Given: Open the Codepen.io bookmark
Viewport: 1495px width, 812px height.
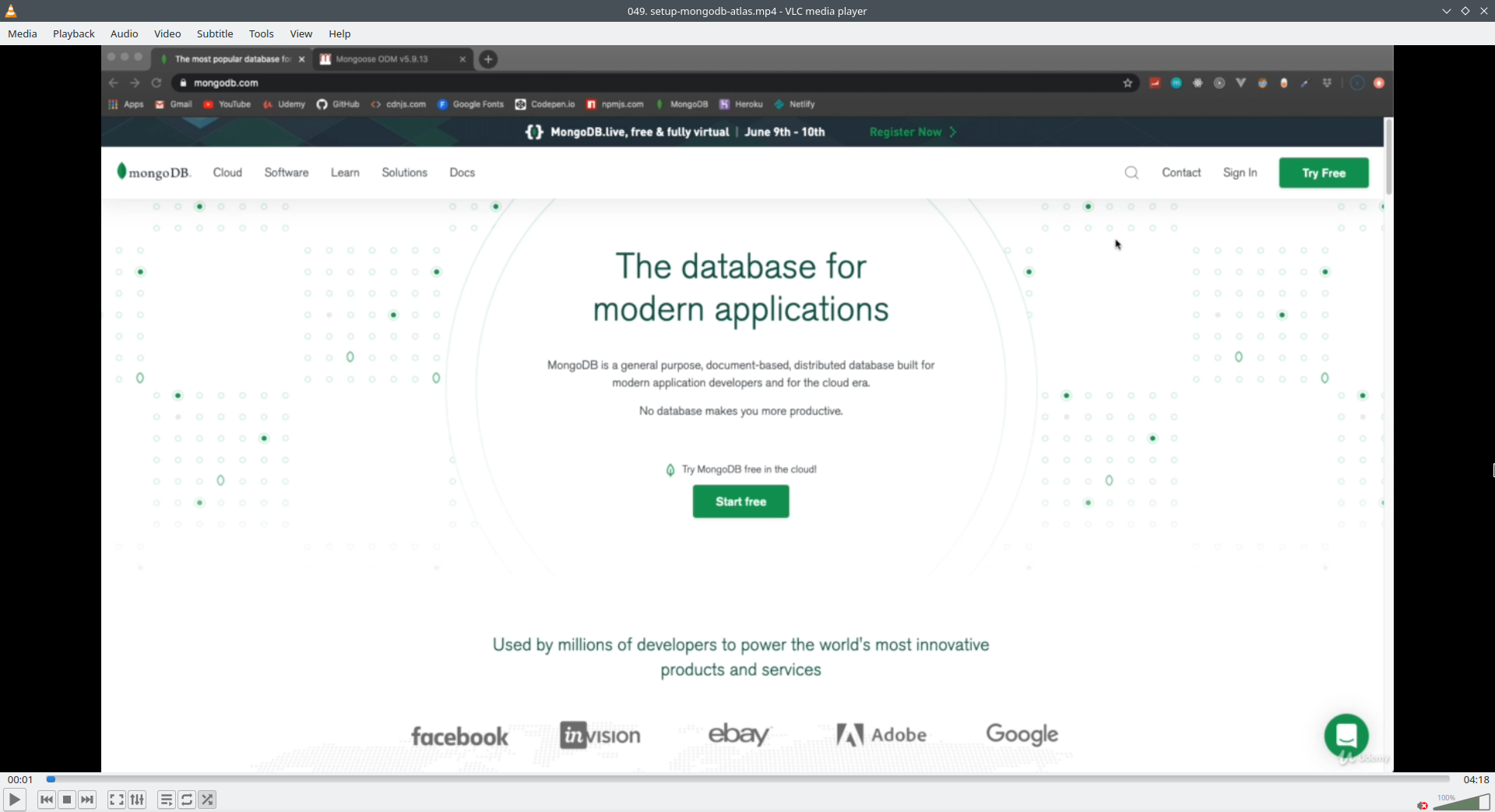Looking at the screenshot, I should click(545, 104).
